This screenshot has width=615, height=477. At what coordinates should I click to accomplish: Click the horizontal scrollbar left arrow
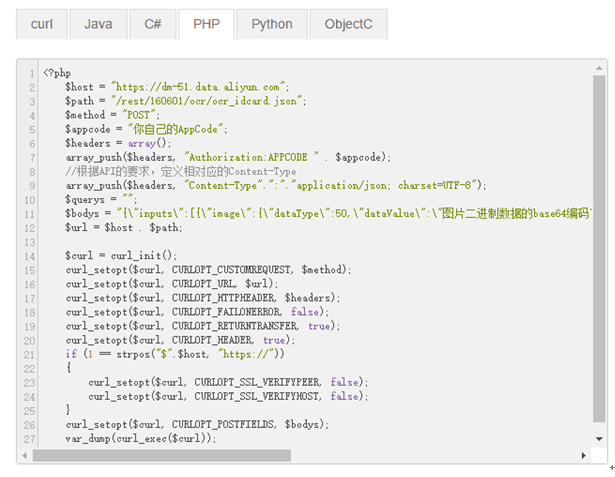click(25, 455)
